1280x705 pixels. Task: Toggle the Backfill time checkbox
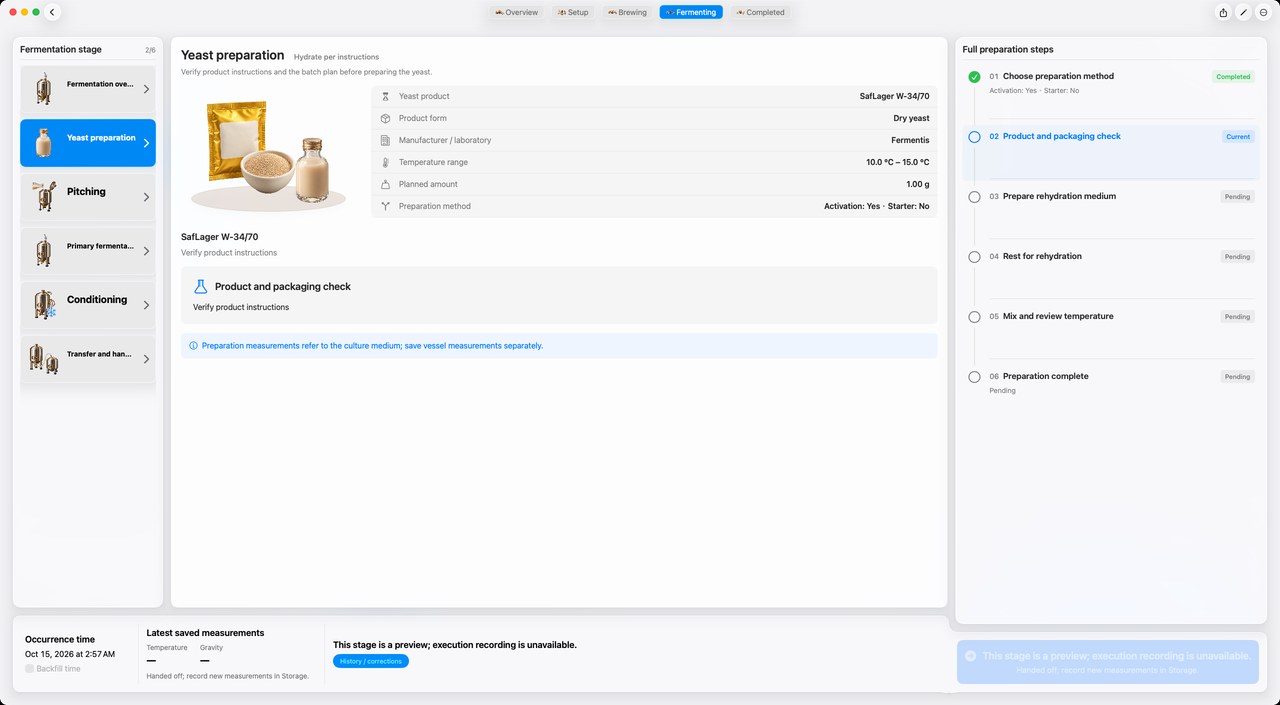pyautogui.click(x=30, y=669)
